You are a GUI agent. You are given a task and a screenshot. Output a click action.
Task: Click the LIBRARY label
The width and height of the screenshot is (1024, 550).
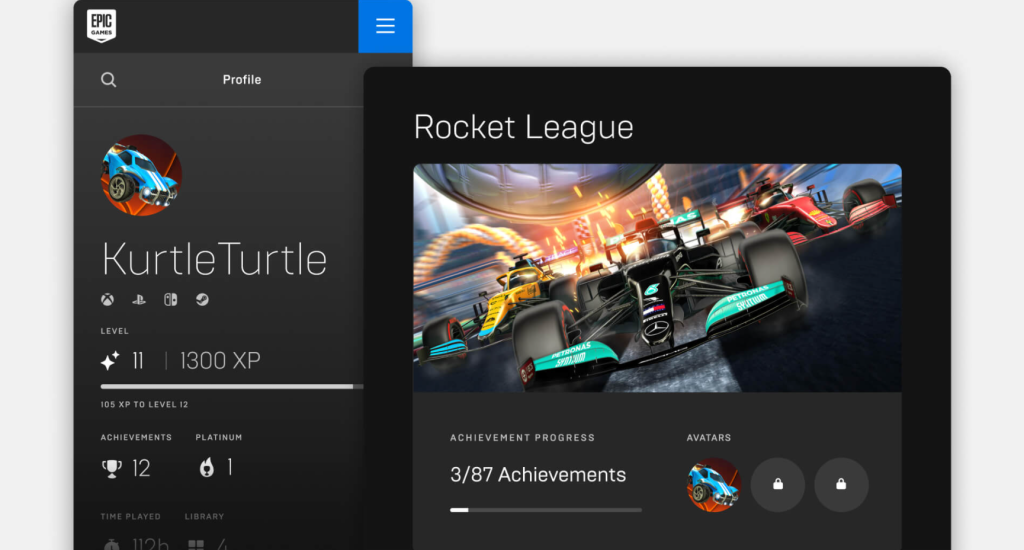204,516
